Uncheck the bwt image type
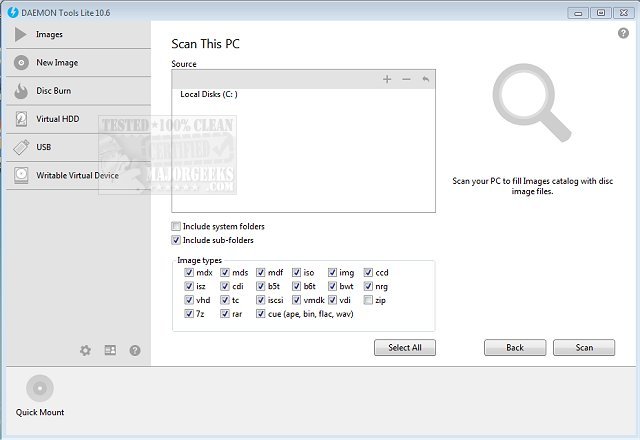Screen dimensions: 640x440 (332, 286)
